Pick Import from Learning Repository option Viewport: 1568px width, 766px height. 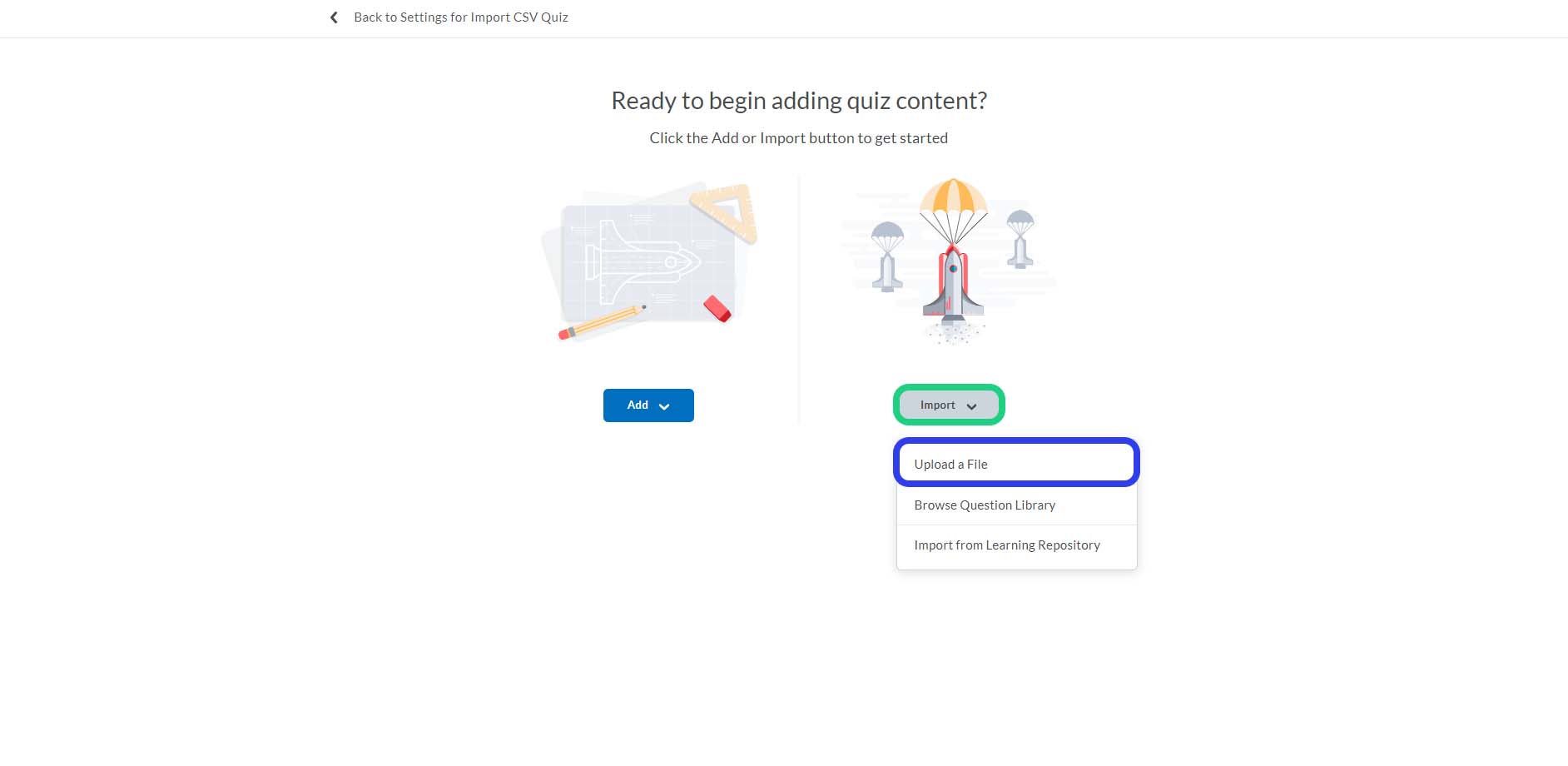click(x=1006, y=545)
